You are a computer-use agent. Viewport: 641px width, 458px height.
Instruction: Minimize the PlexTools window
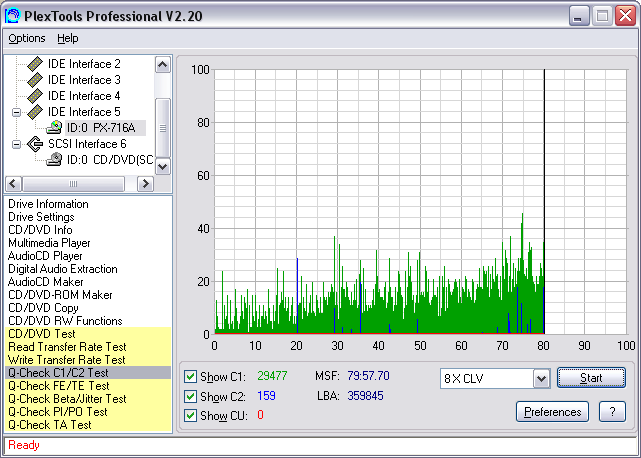tap(579, 16)
